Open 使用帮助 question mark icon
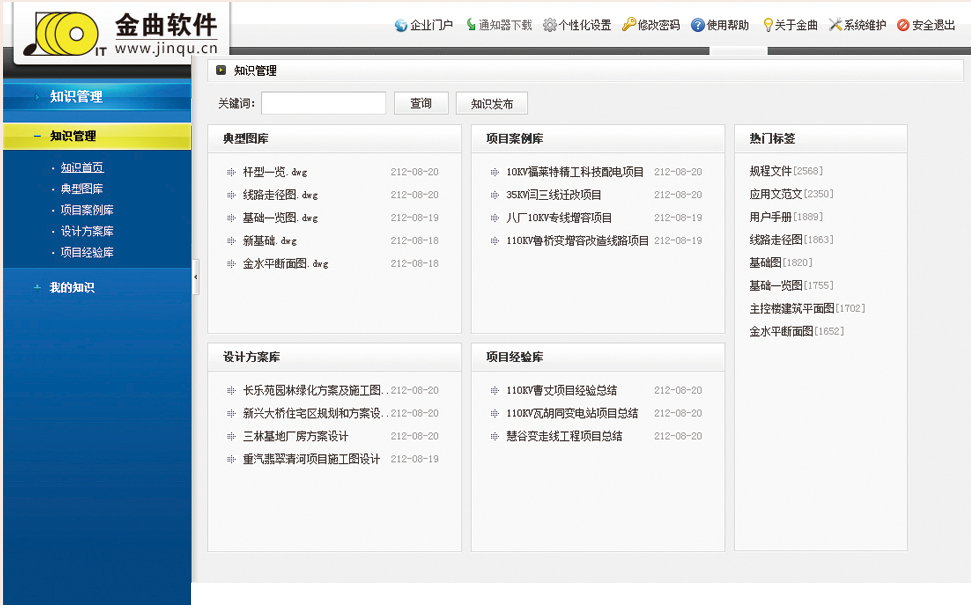Viewport: 971px width, 605px height. pos(698,25)
